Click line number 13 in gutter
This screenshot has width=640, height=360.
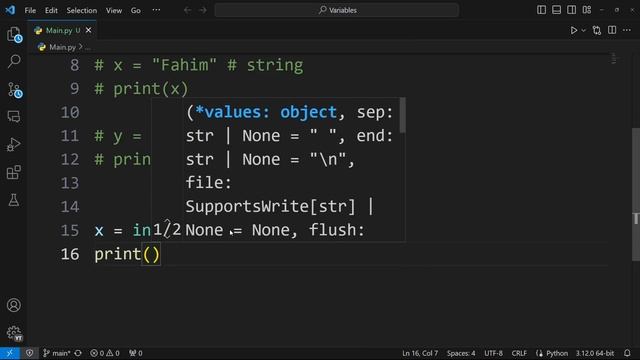(70, 183)
